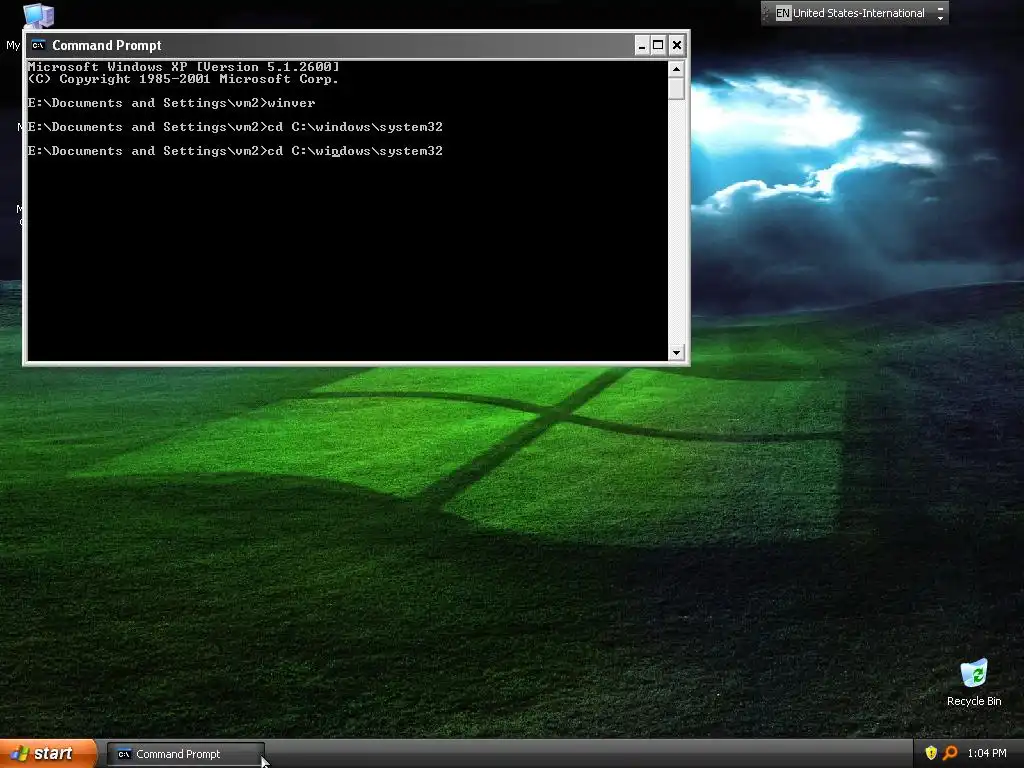Image resolution: width=1024 pixels, height=768 pixels.
Task: Click the Recycle Bin label text
Action: pyautogui.click(x=974, y=701)
